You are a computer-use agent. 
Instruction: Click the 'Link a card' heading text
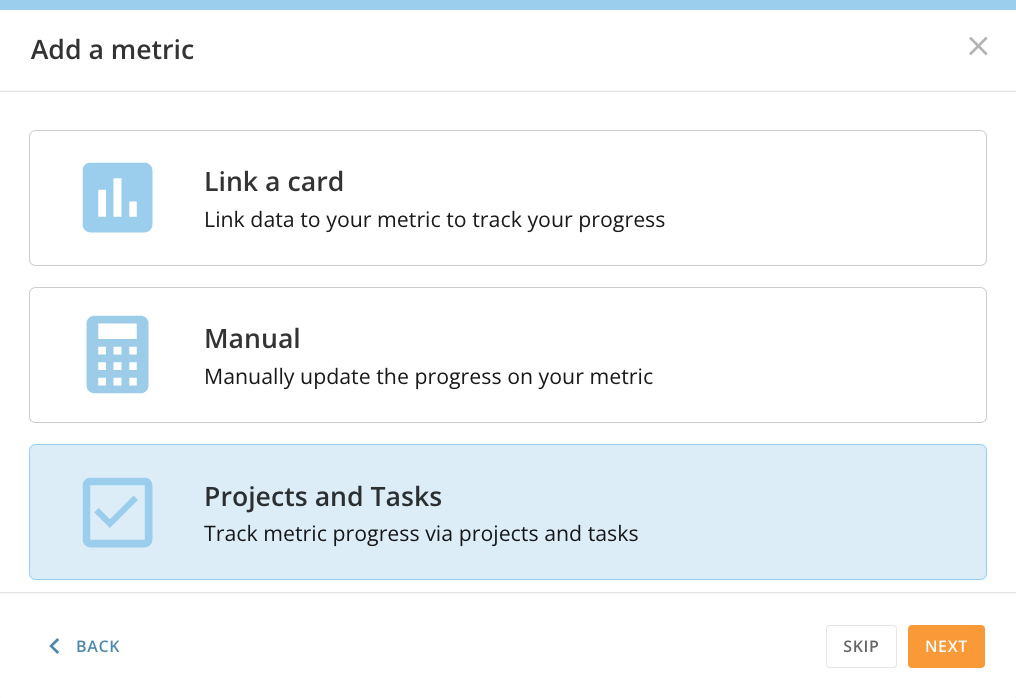[273, 182]
